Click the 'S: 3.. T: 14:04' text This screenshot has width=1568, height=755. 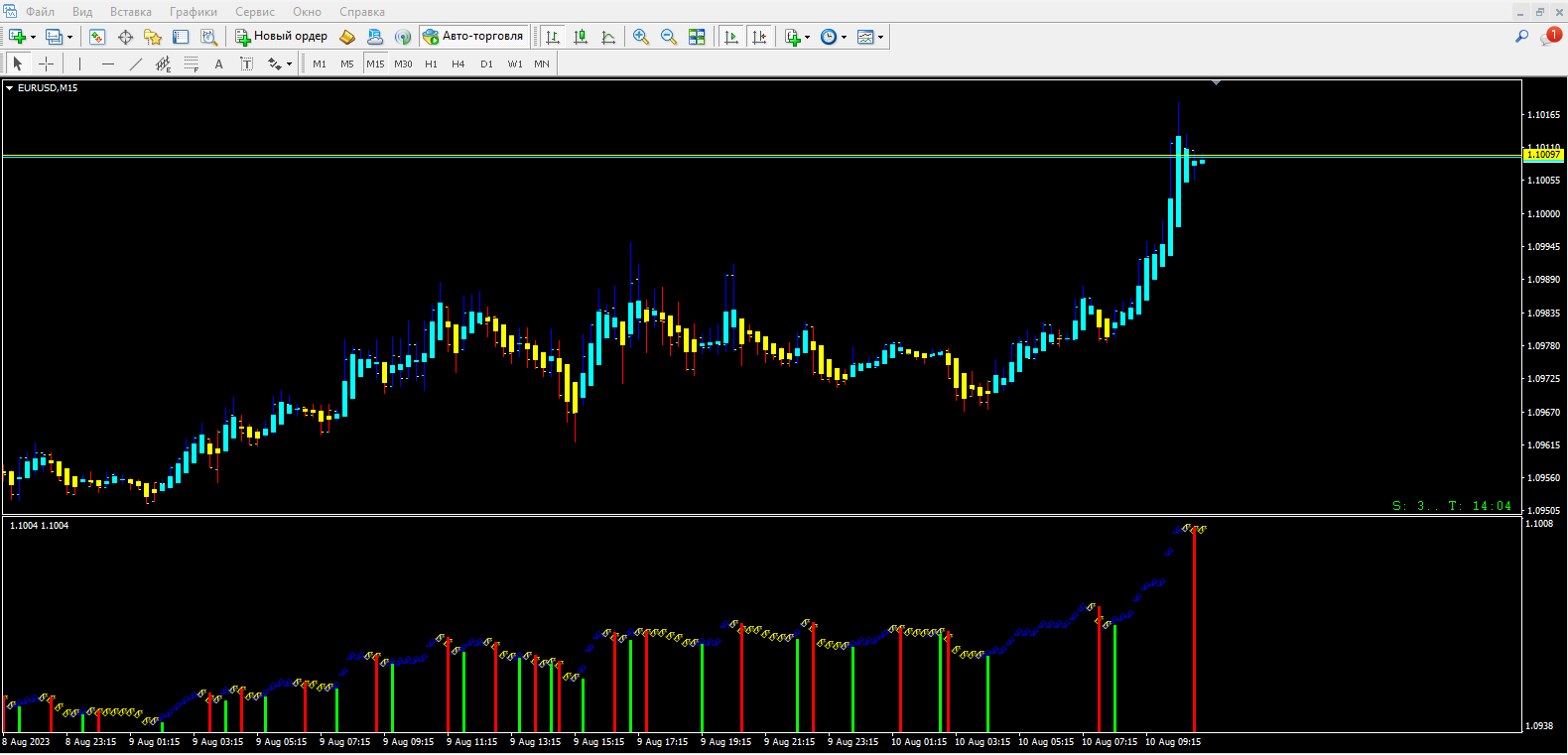tap(1452, 506)
